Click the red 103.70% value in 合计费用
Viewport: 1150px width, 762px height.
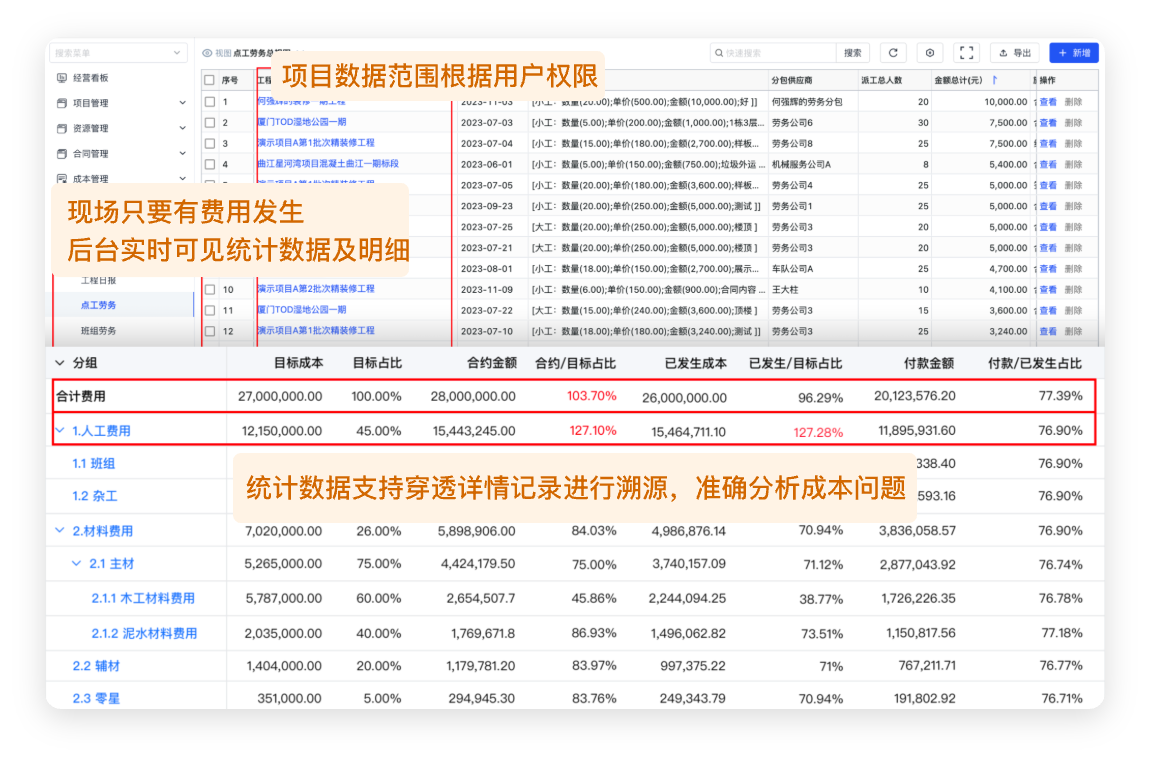(591, 396)
